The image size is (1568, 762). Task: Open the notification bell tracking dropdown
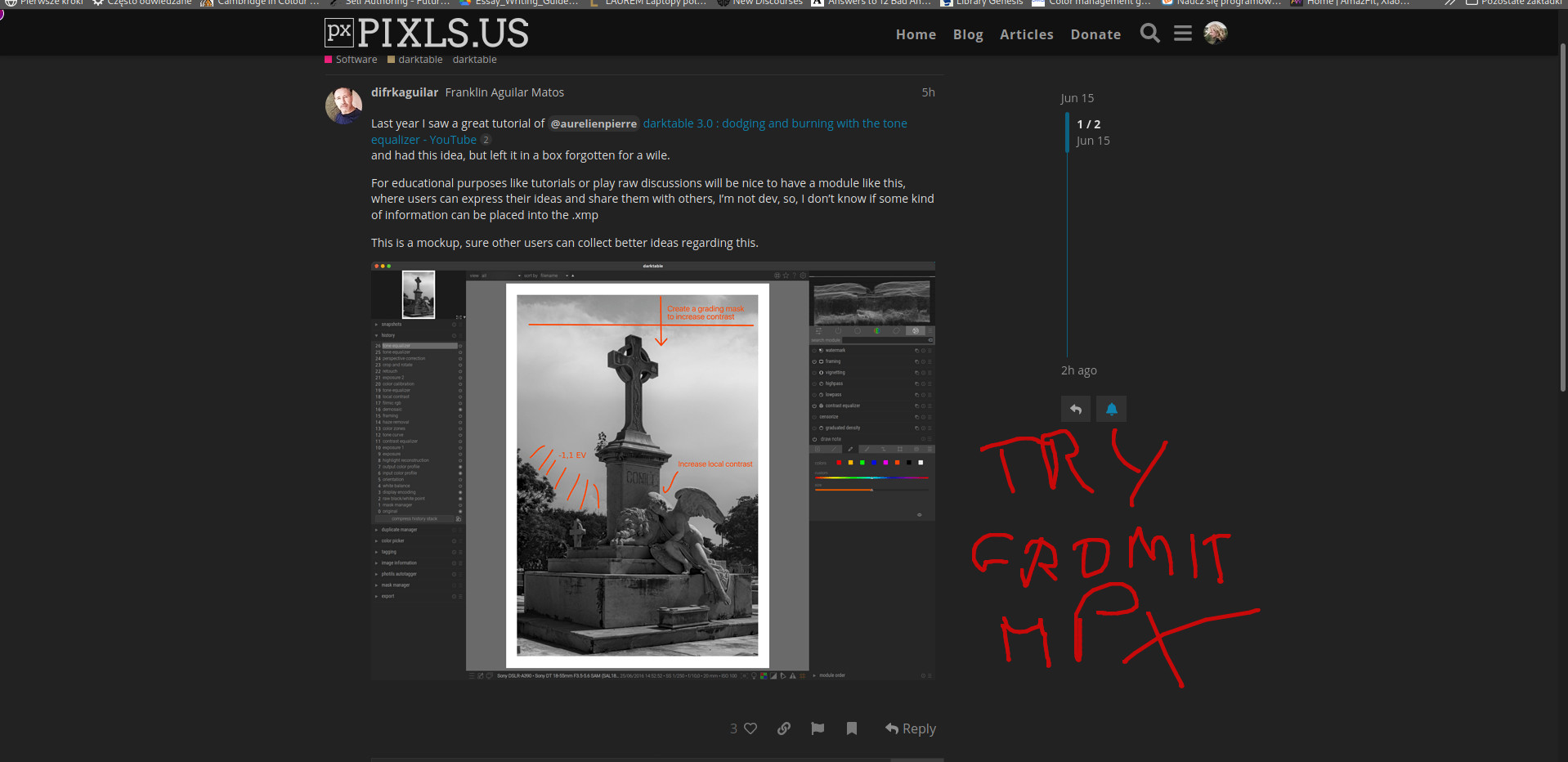click(x=1111, y=409)
